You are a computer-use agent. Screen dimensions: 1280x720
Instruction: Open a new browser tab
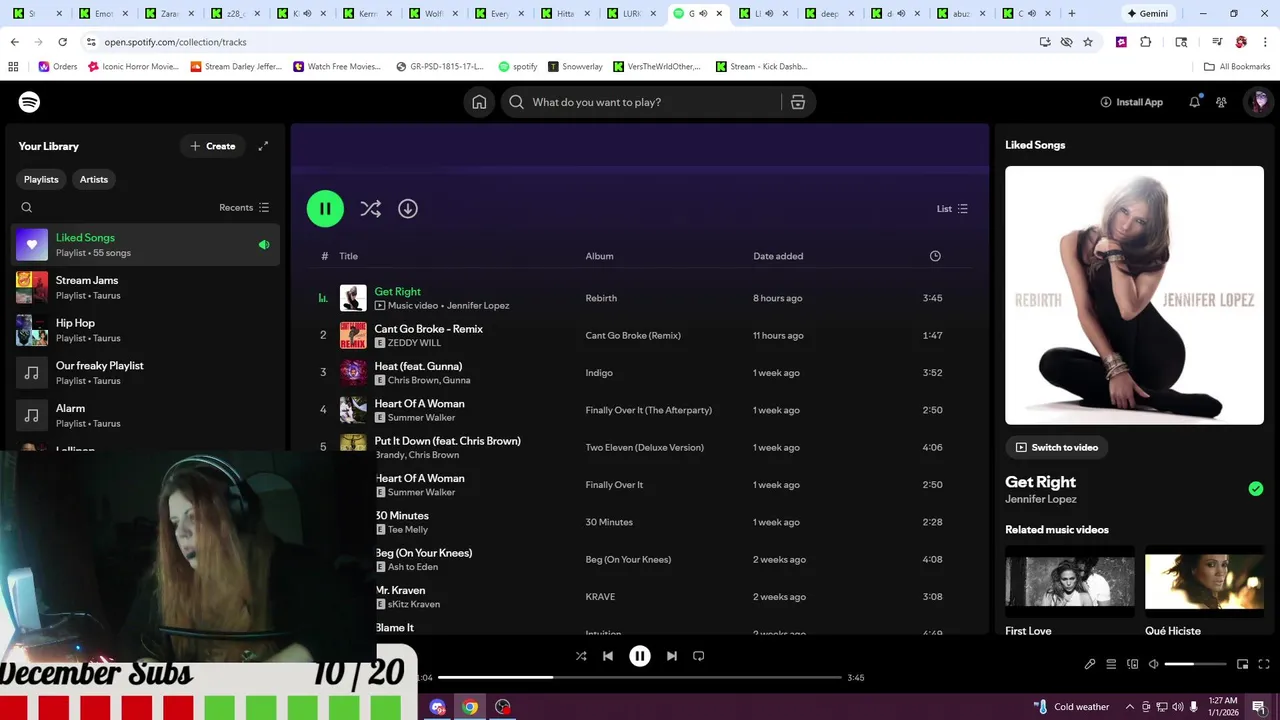[1072, 14]
